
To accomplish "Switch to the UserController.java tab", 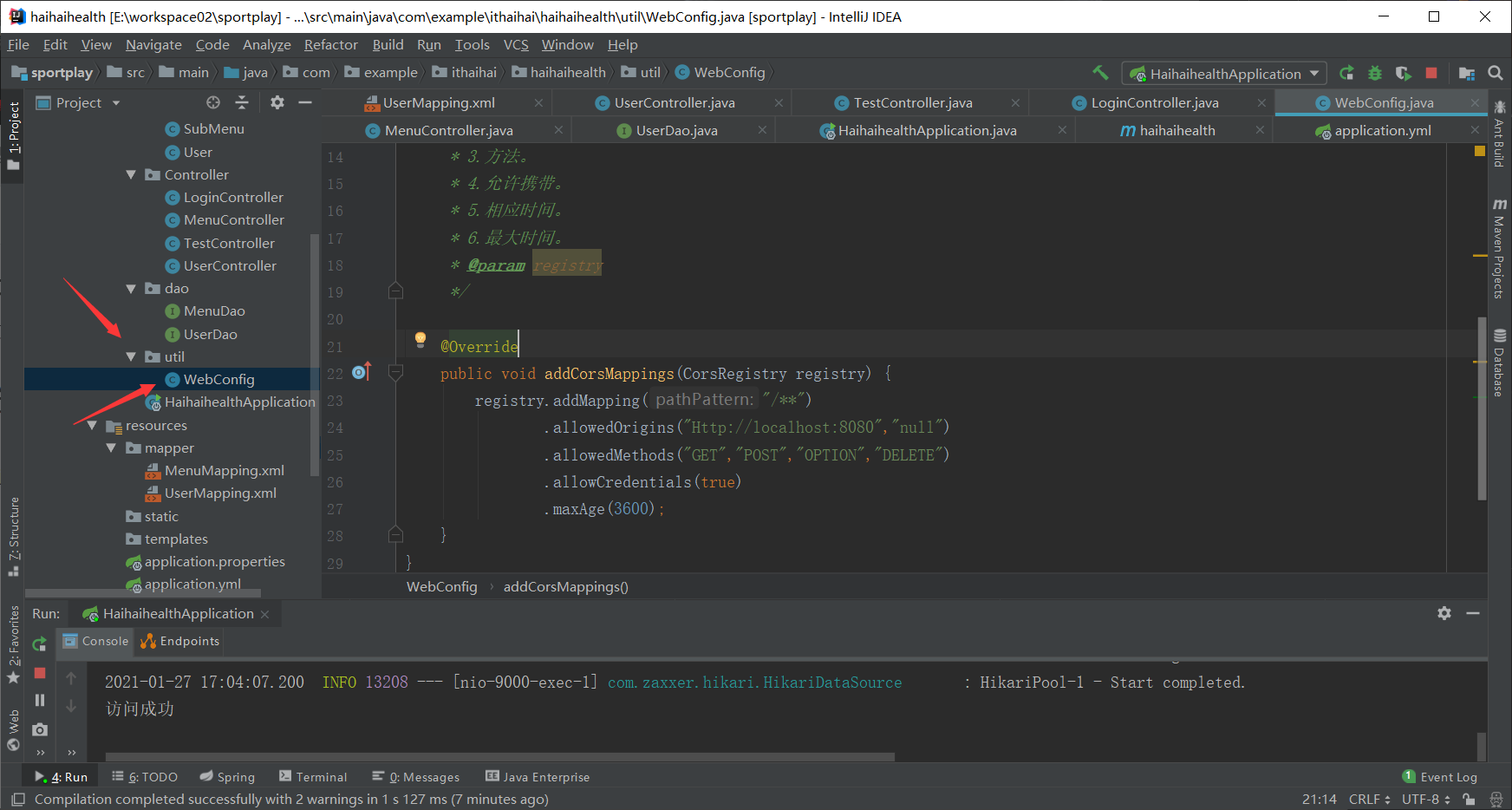I will [x=674, y=102].
